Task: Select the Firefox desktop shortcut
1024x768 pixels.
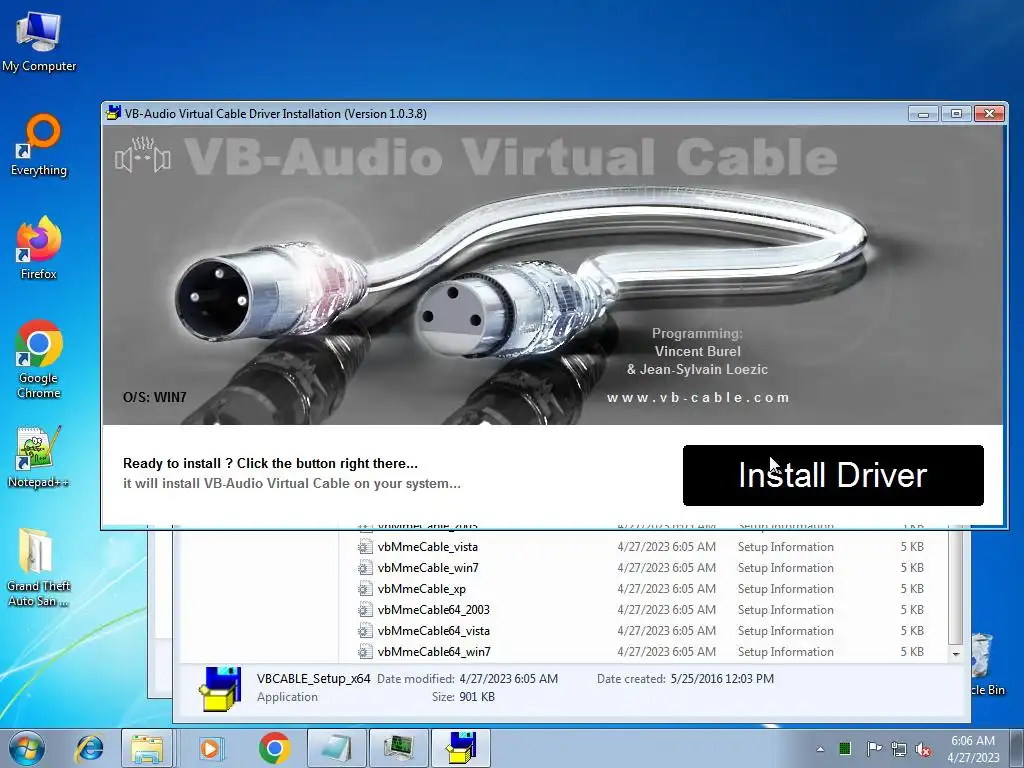Action: click(39, 248)
